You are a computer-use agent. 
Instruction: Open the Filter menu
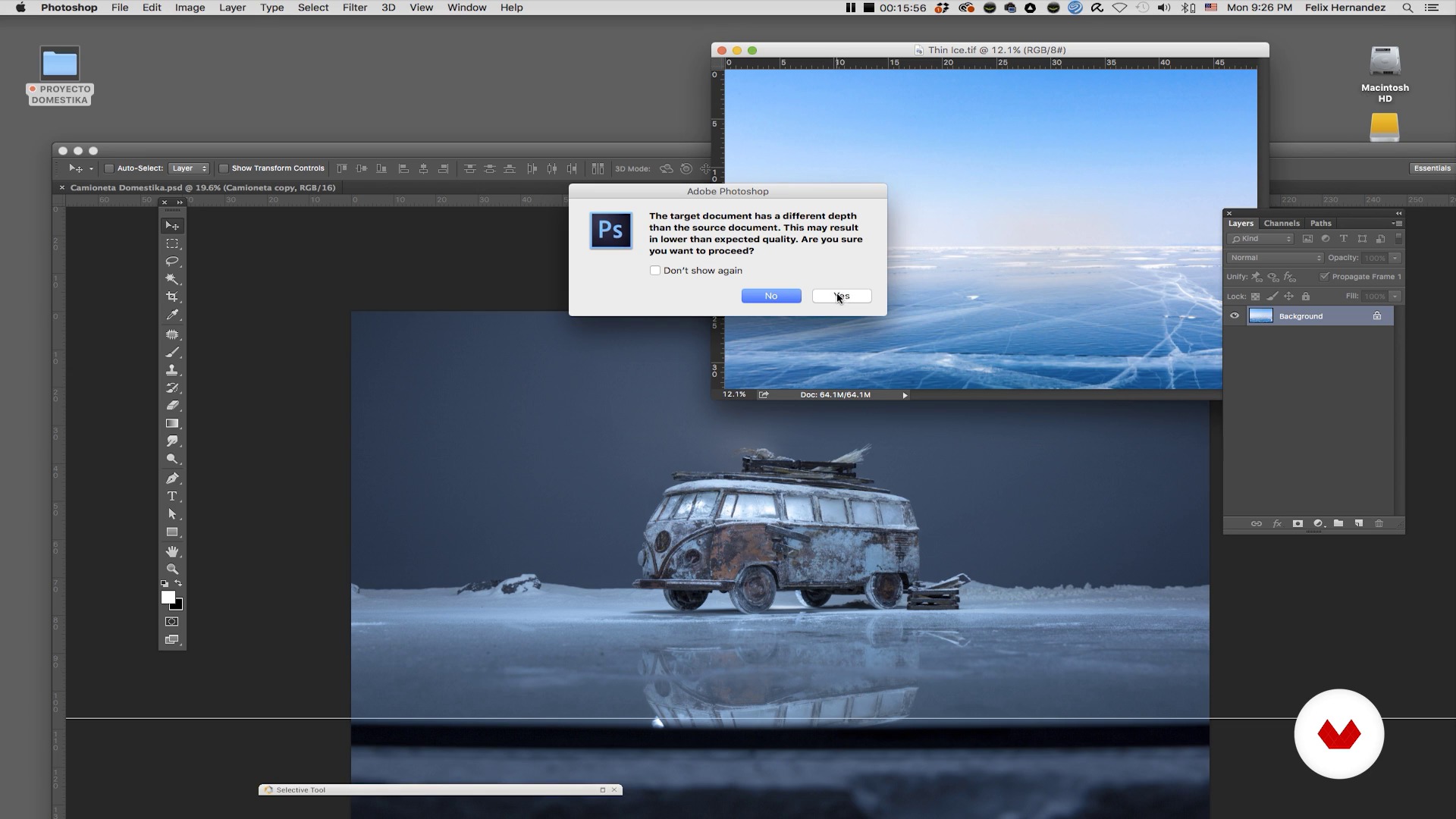[x=354, y=8]
